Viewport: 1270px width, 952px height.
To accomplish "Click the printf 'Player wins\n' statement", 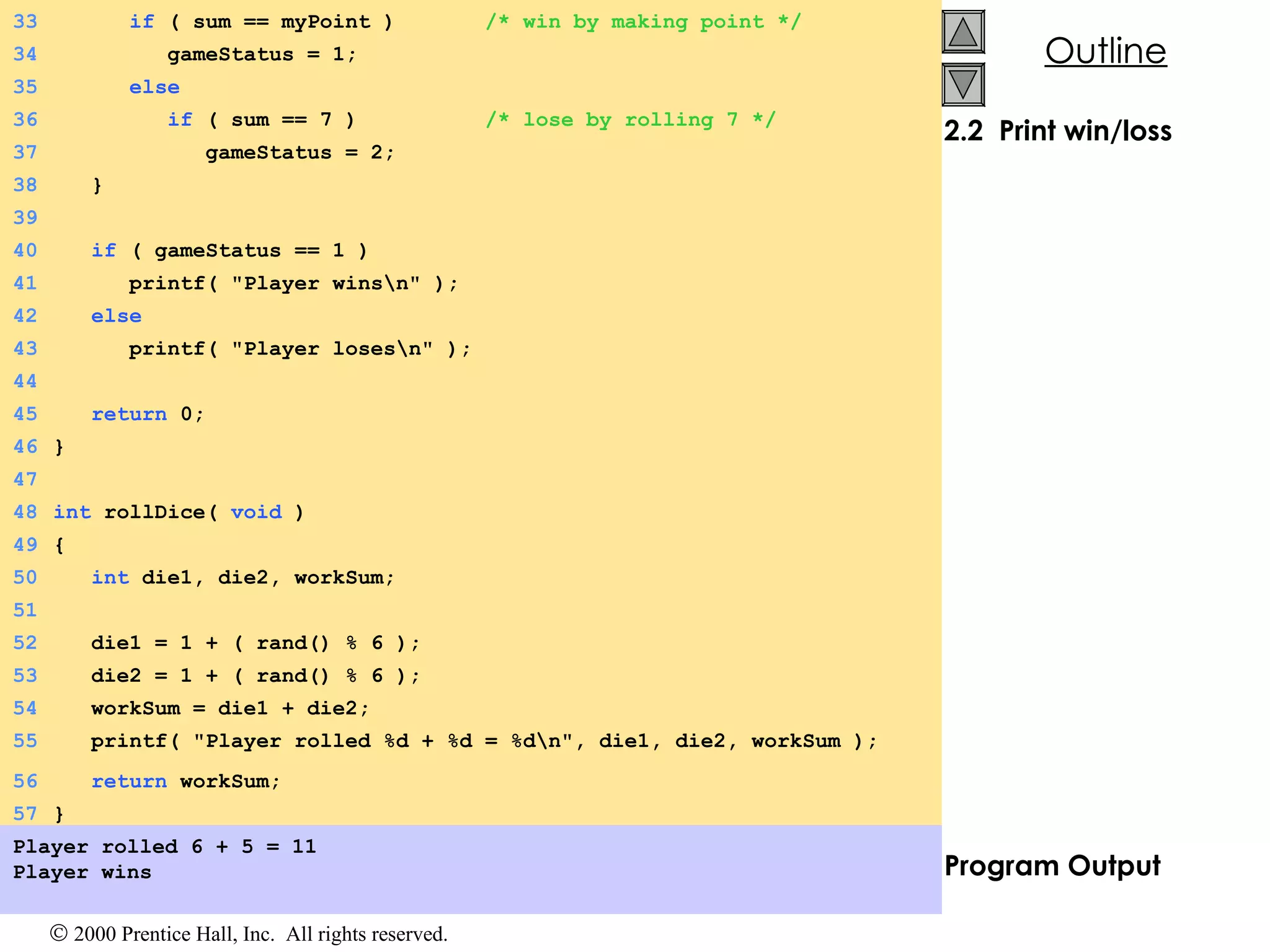I will [293, 284].
